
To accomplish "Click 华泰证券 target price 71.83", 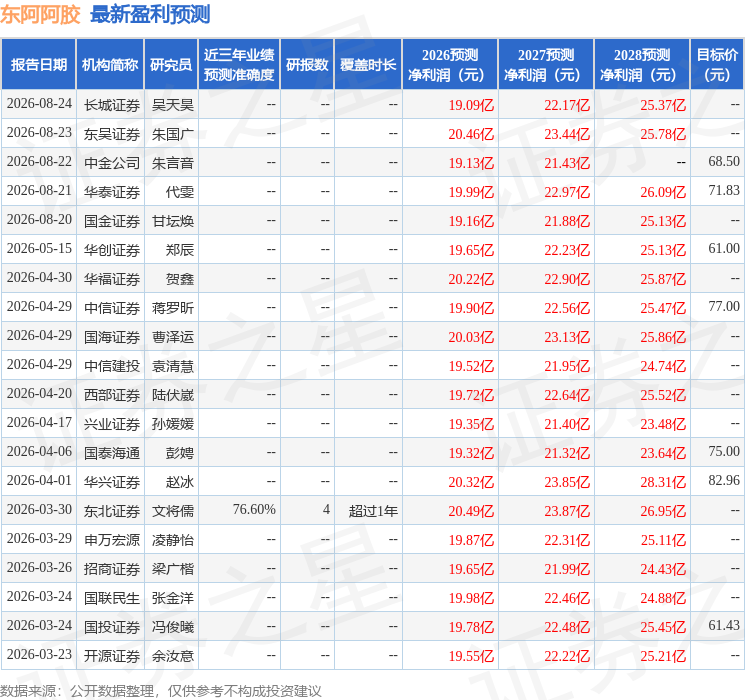I will pyautogui.click(x=724, y=191).
